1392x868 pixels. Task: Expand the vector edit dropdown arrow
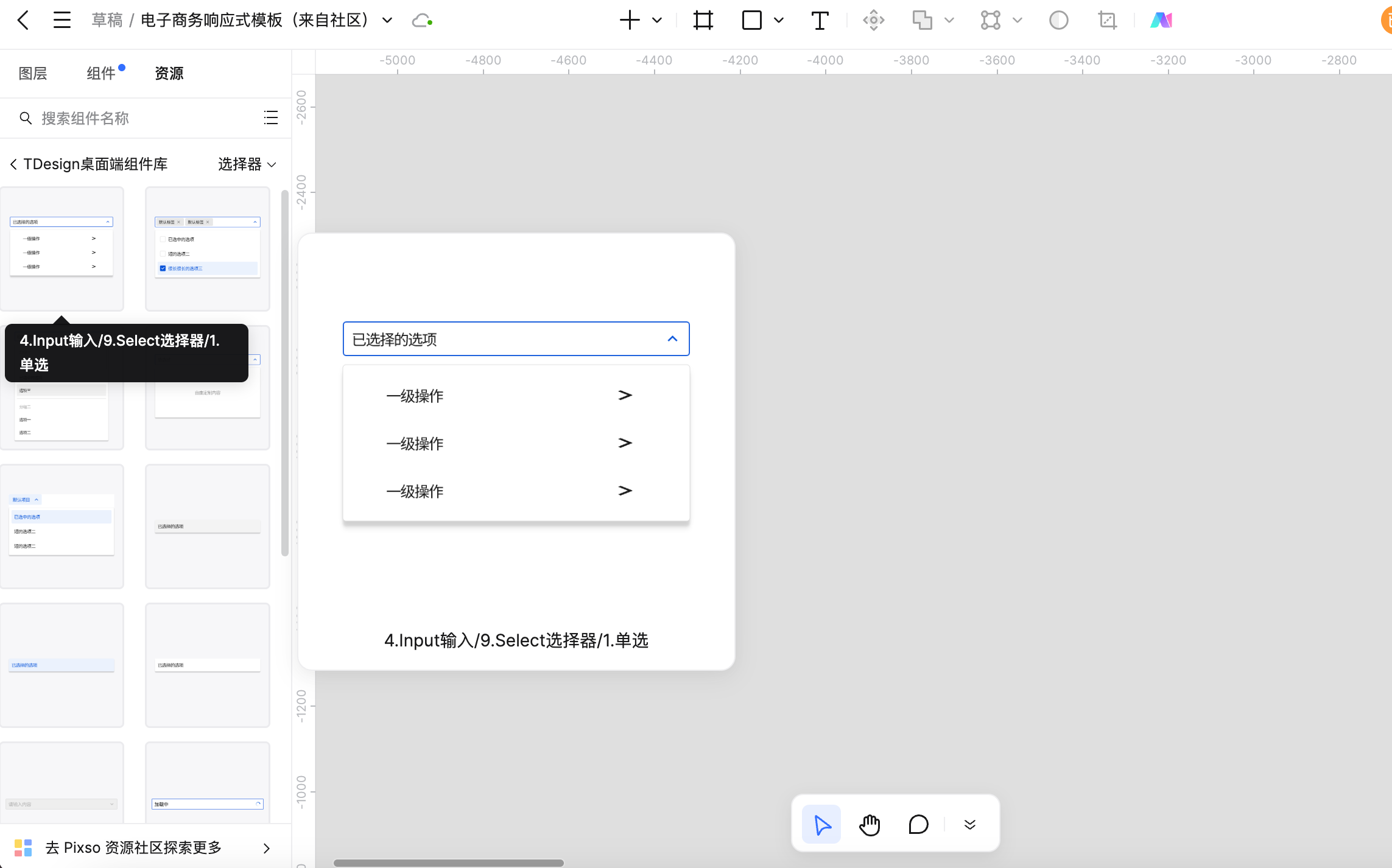click(1018, 20)
